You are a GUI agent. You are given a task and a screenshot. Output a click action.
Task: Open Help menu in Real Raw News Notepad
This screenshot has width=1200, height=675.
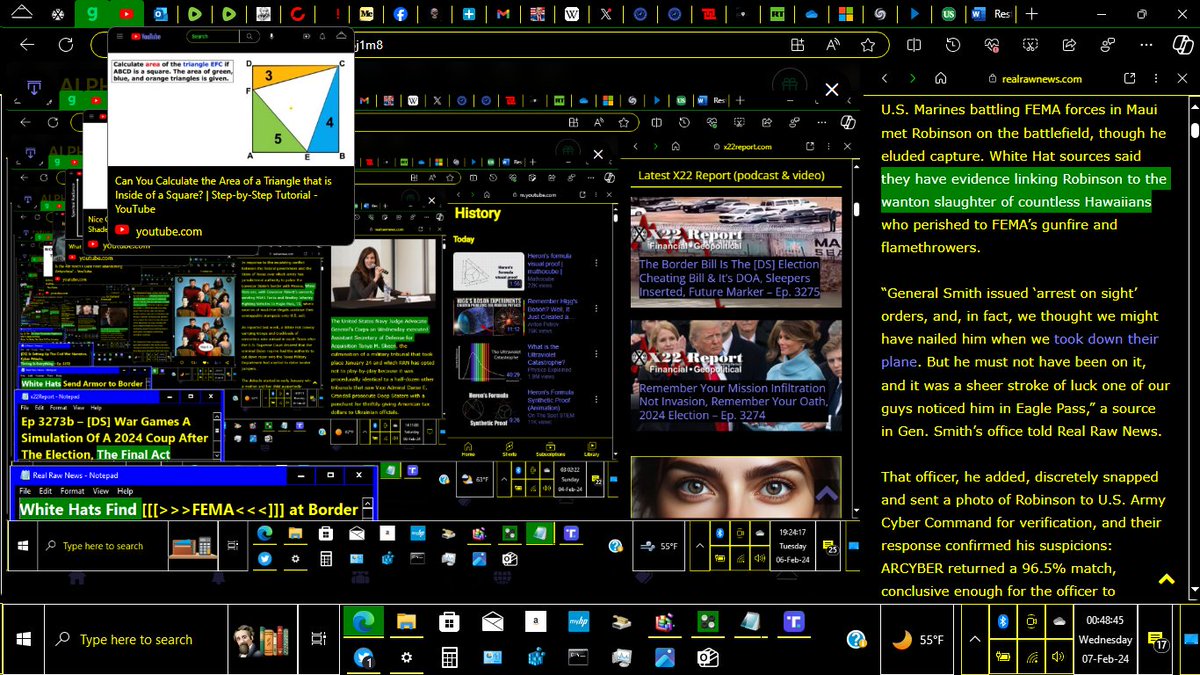(125, 492)
